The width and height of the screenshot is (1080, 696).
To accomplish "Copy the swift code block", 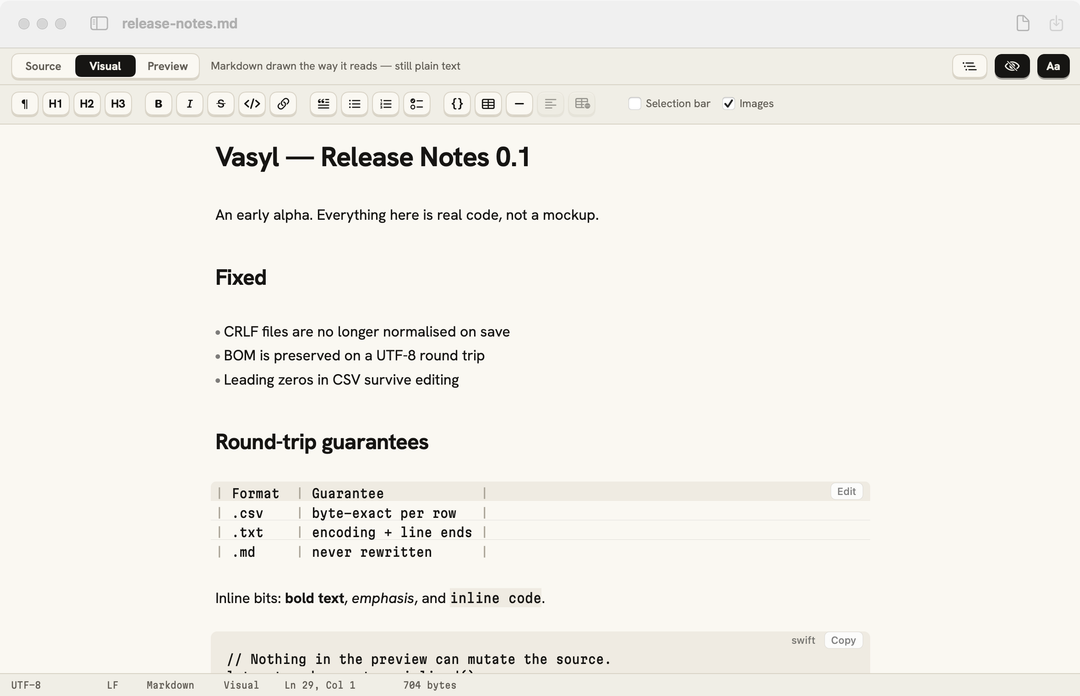I will coord(843,640).
